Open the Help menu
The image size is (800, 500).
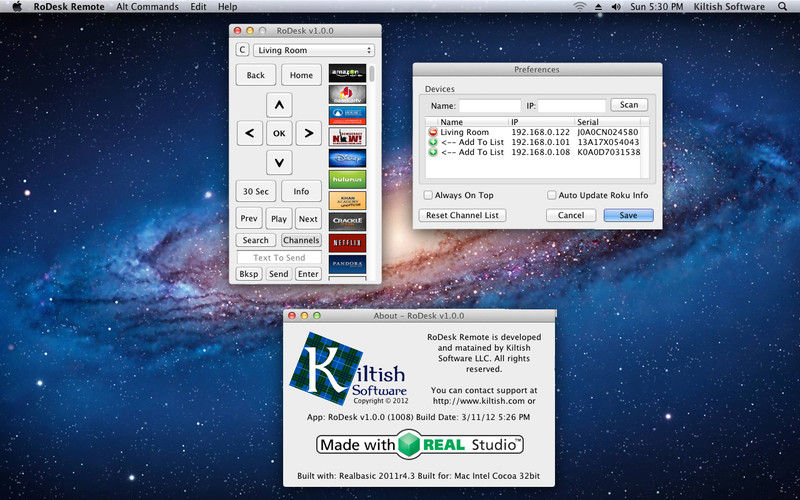(x=228, y=7)
